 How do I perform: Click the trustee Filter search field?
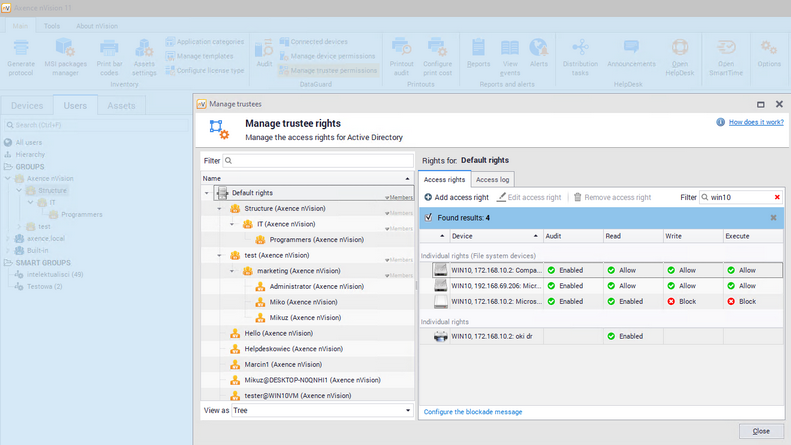[x=318, y=160]
